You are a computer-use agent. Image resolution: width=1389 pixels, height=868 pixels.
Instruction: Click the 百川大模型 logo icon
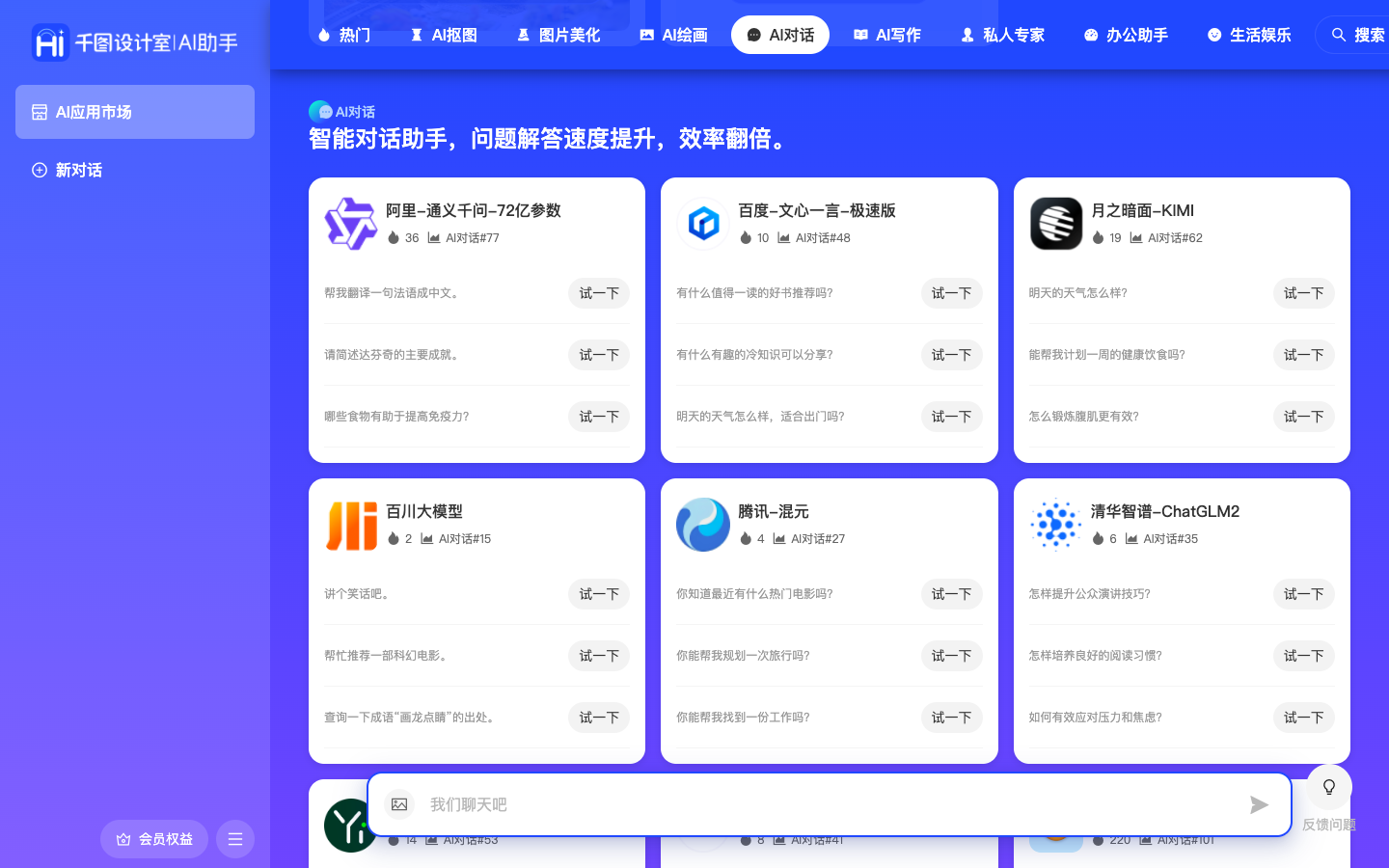pyautogui.click(x=351, y=525)
